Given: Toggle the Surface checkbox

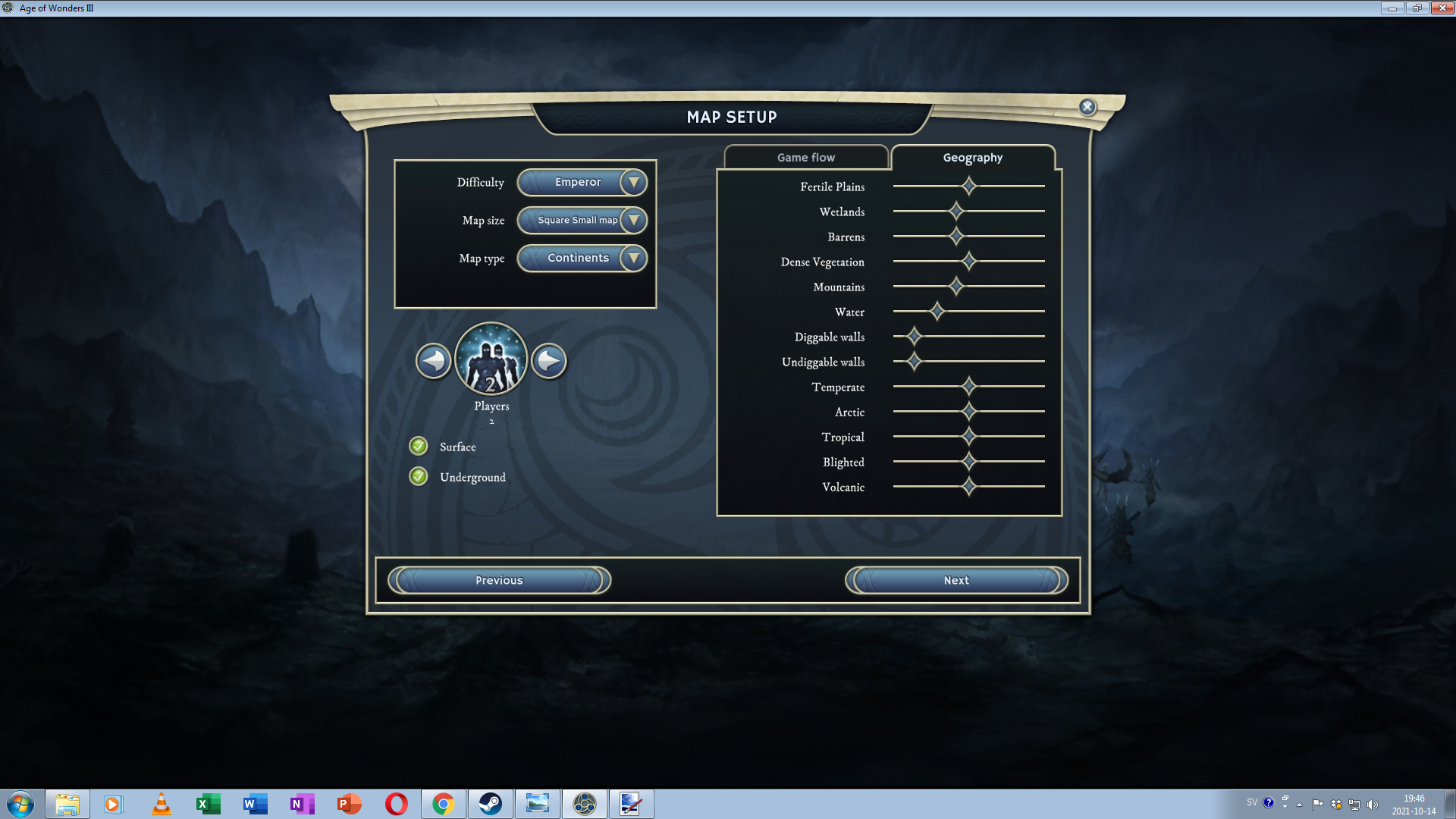Looking at the screenshot, I should (x=419, y=446).
